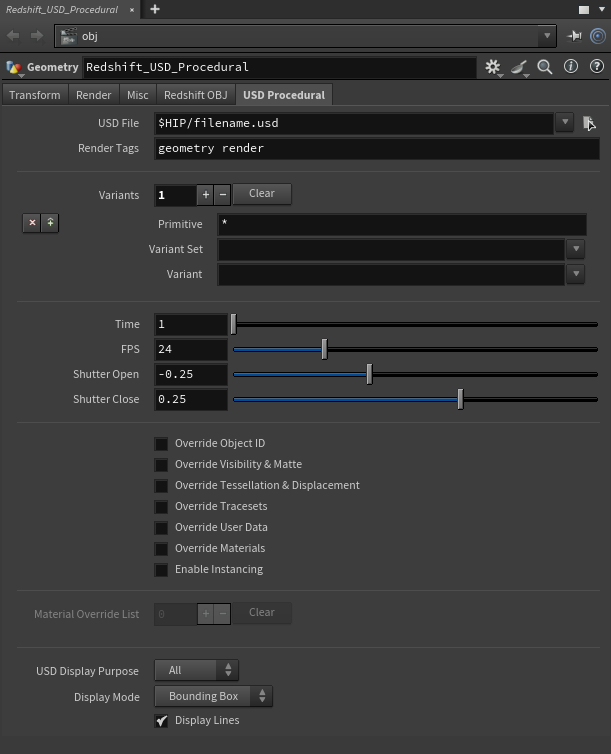The image size is (611, 754).
Task: Click the Shutter Close slider handle
Action: (x=461, y=399)
